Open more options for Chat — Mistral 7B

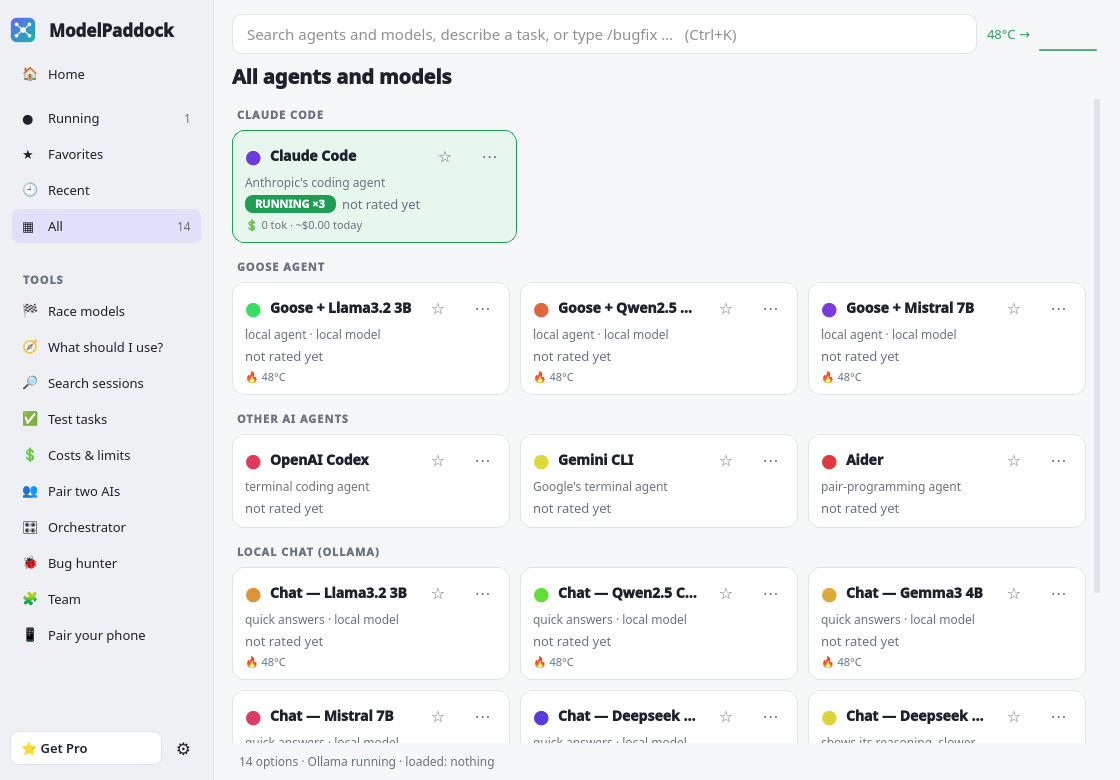(483, 716)
